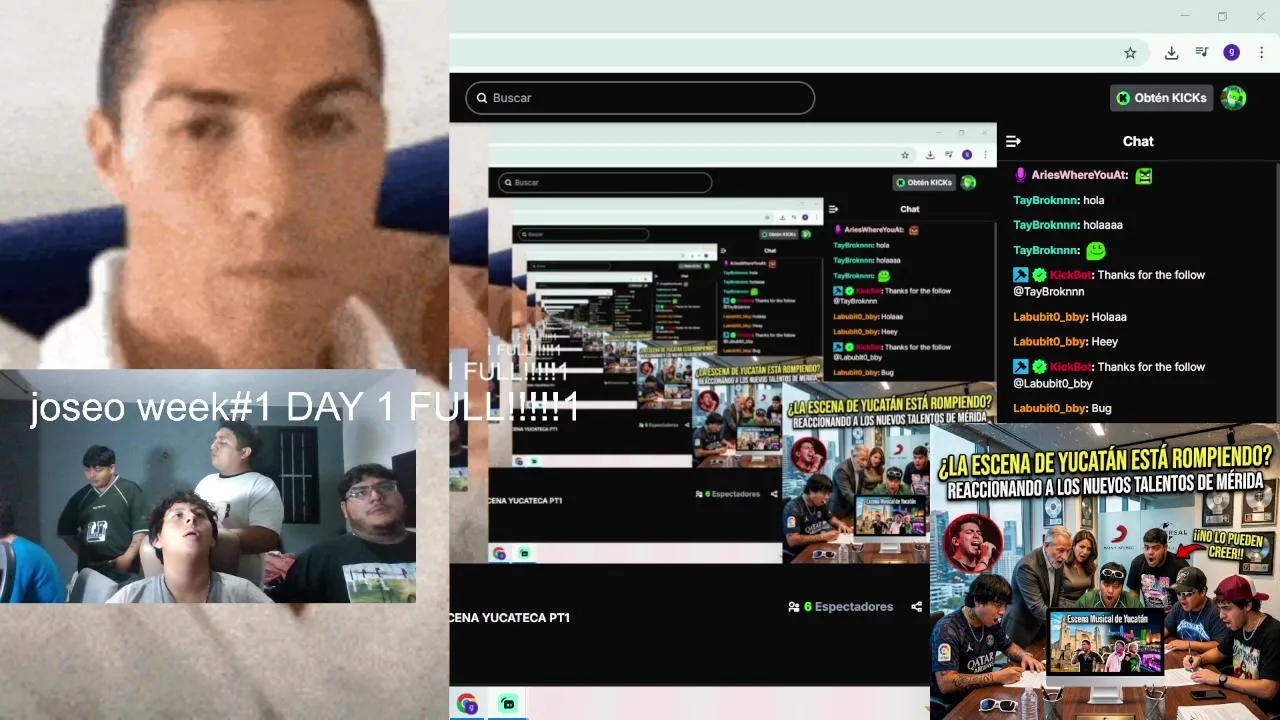Click the Chat header in the mirrored inner window
The image size is (1280, 720).
click(x=910, y=209)
